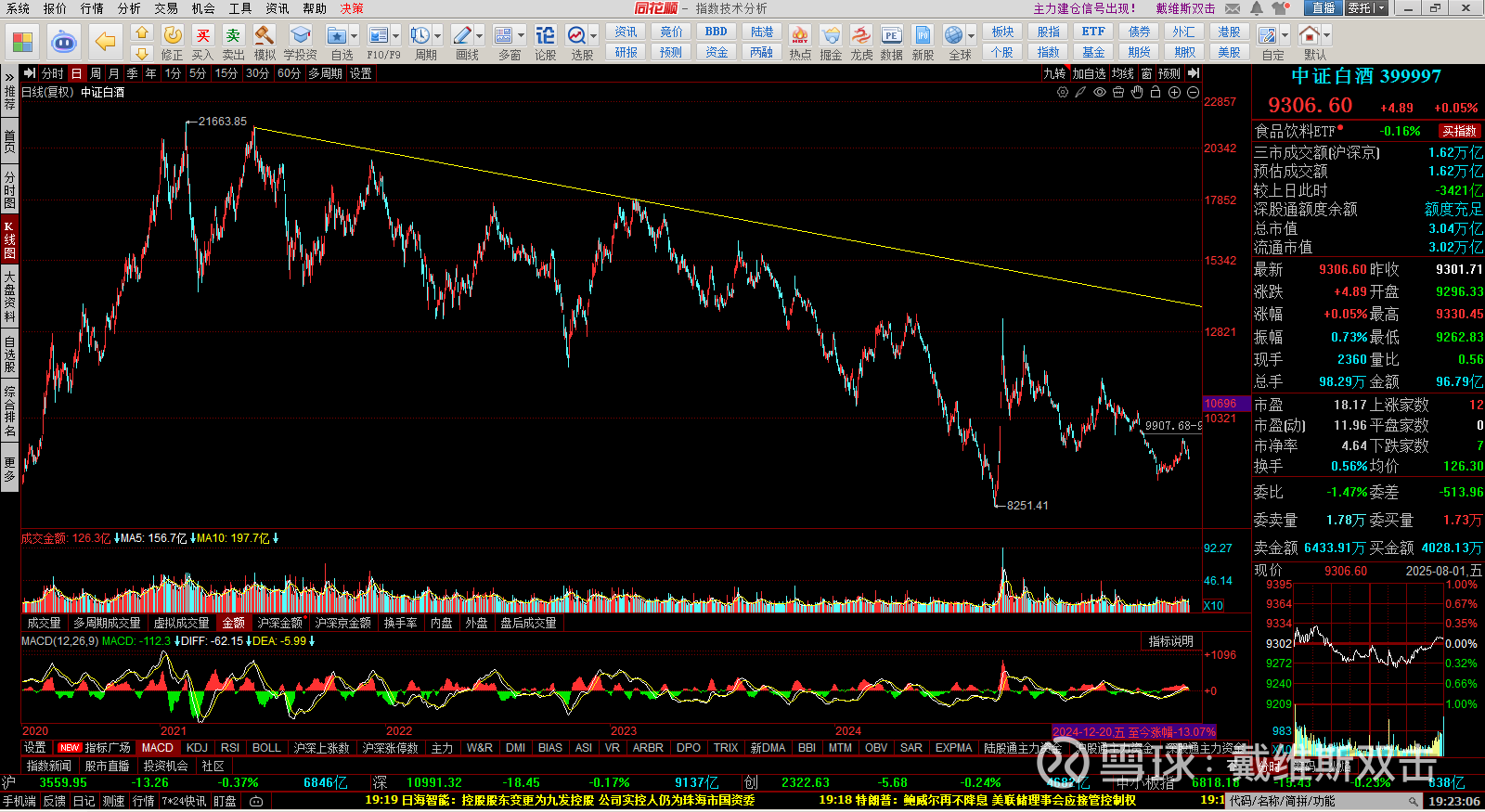1485x812 pixels.
Task: Open the 工具 menu
Action: (x=240, y=8)
